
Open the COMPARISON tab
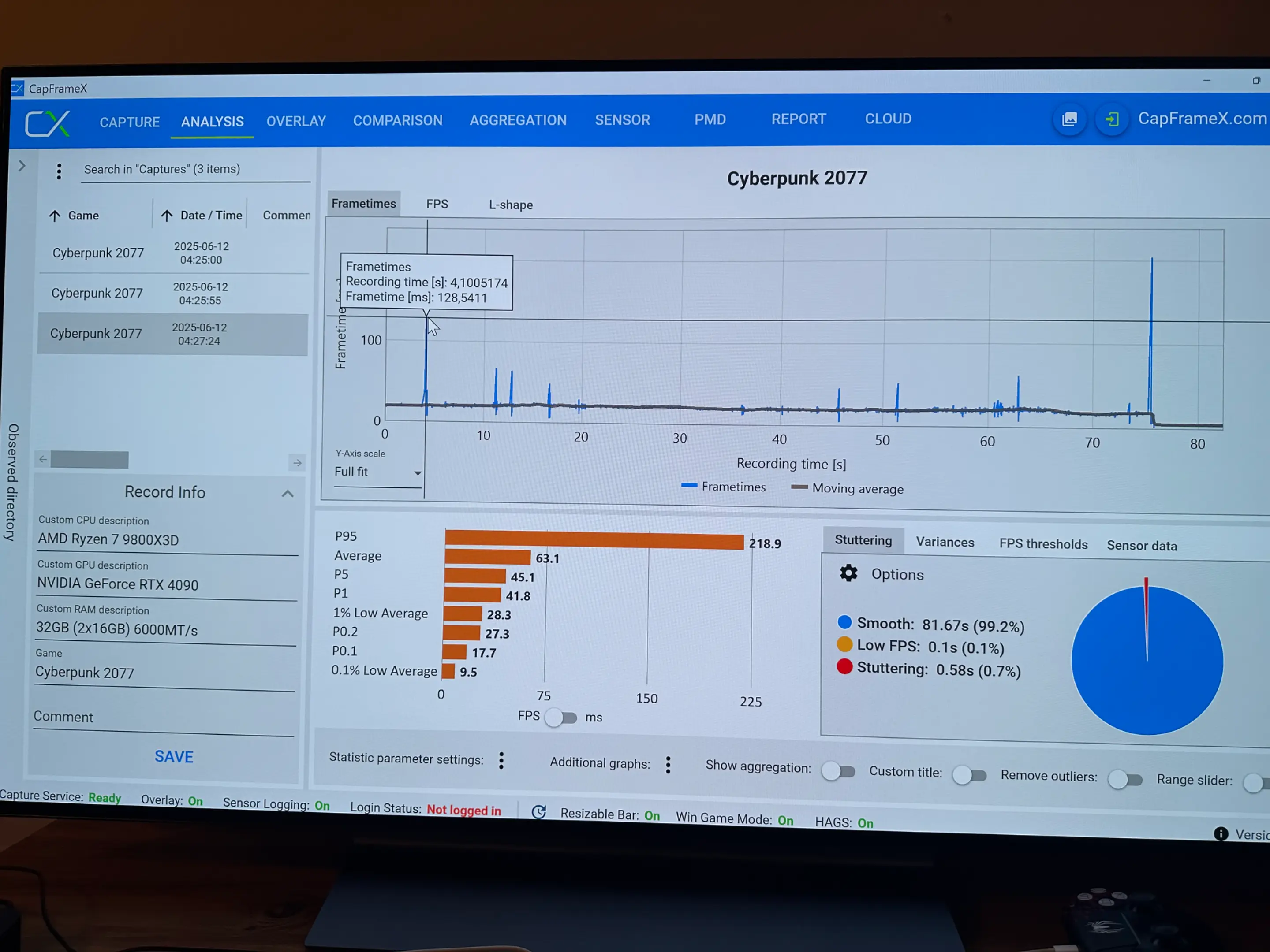coord(398,120)
